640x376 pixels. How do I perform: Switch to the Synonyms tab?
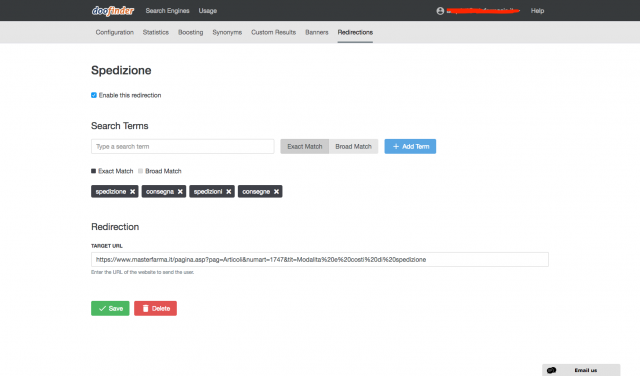[227, 32]
